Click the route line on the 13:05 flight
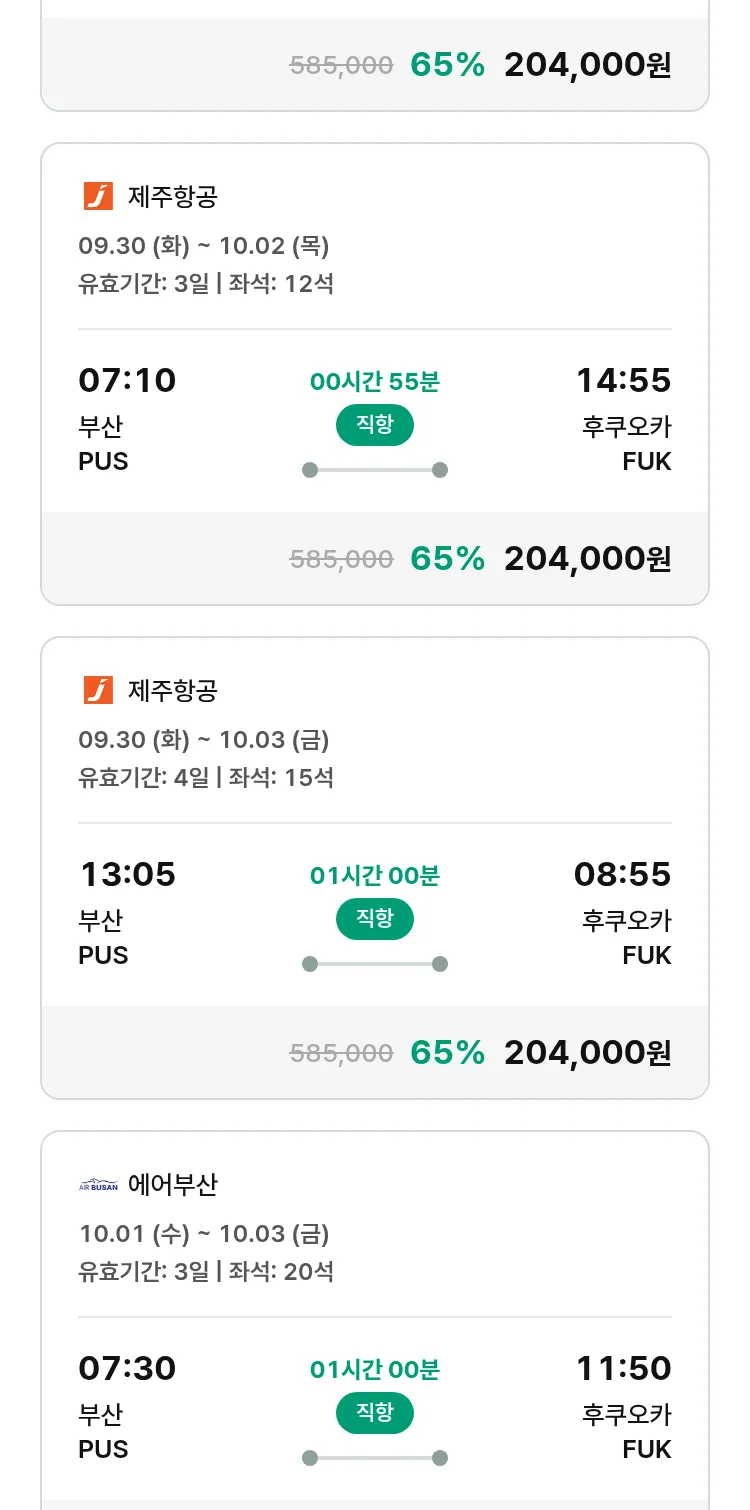 pos(375,964)
